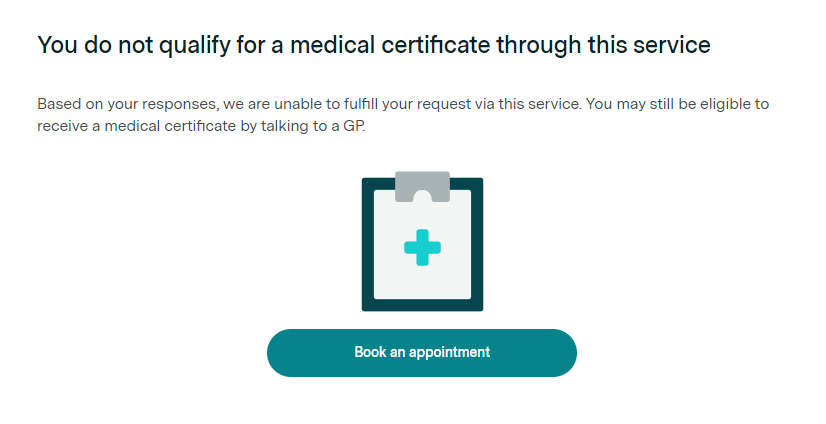The width and height of the screenshot is (826, 424).
Task: Click 'You may still be eligible' text
Action: [678, 104]
